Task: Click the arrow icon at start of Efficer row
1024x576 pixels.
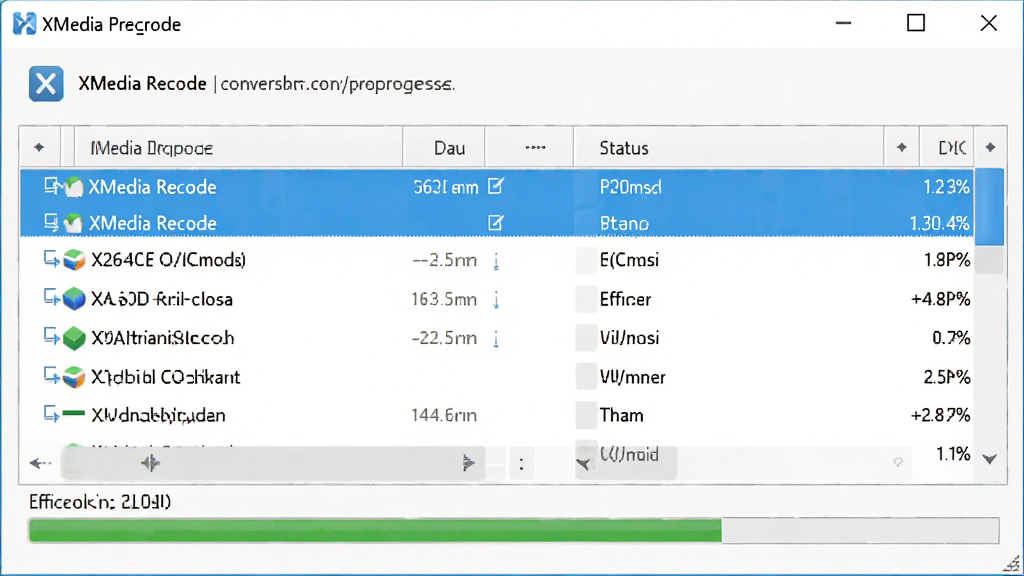Action: (52, 298)
